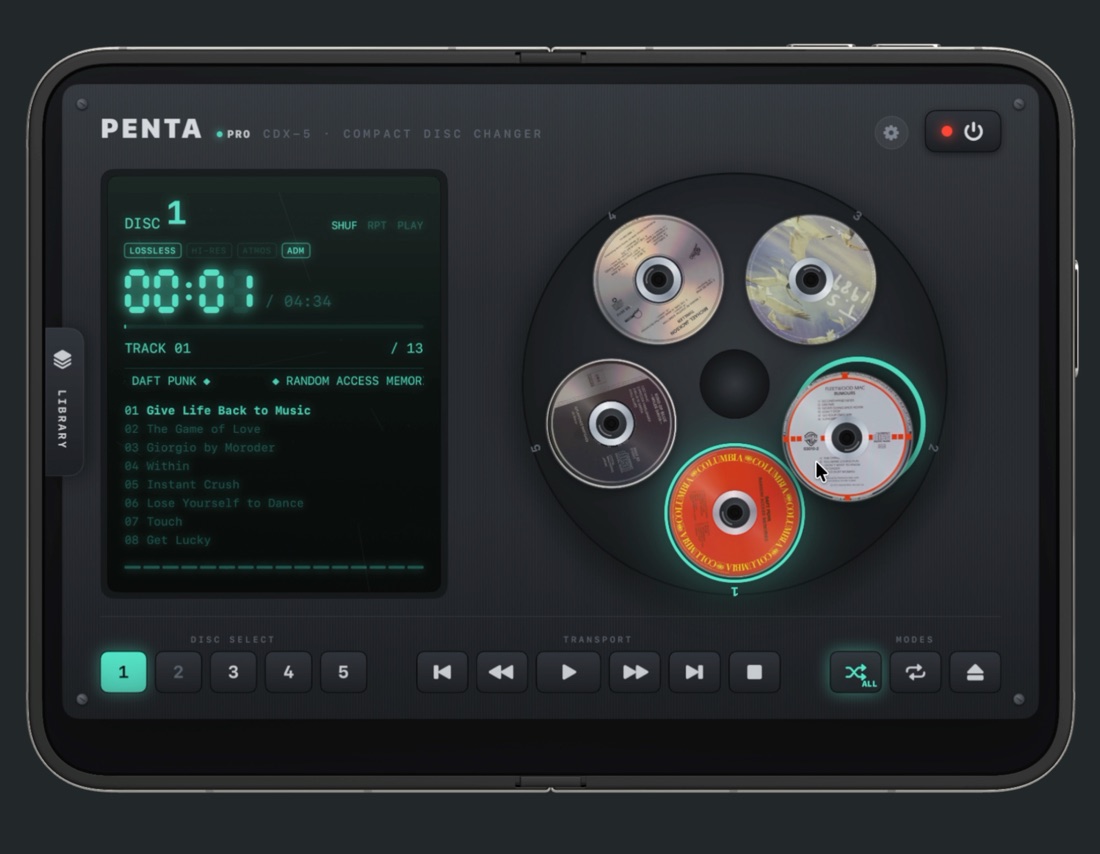Select track 03 Giorgio by Moroder
The width and height of the screenshot is (1100, 854).
pos(199,448)
